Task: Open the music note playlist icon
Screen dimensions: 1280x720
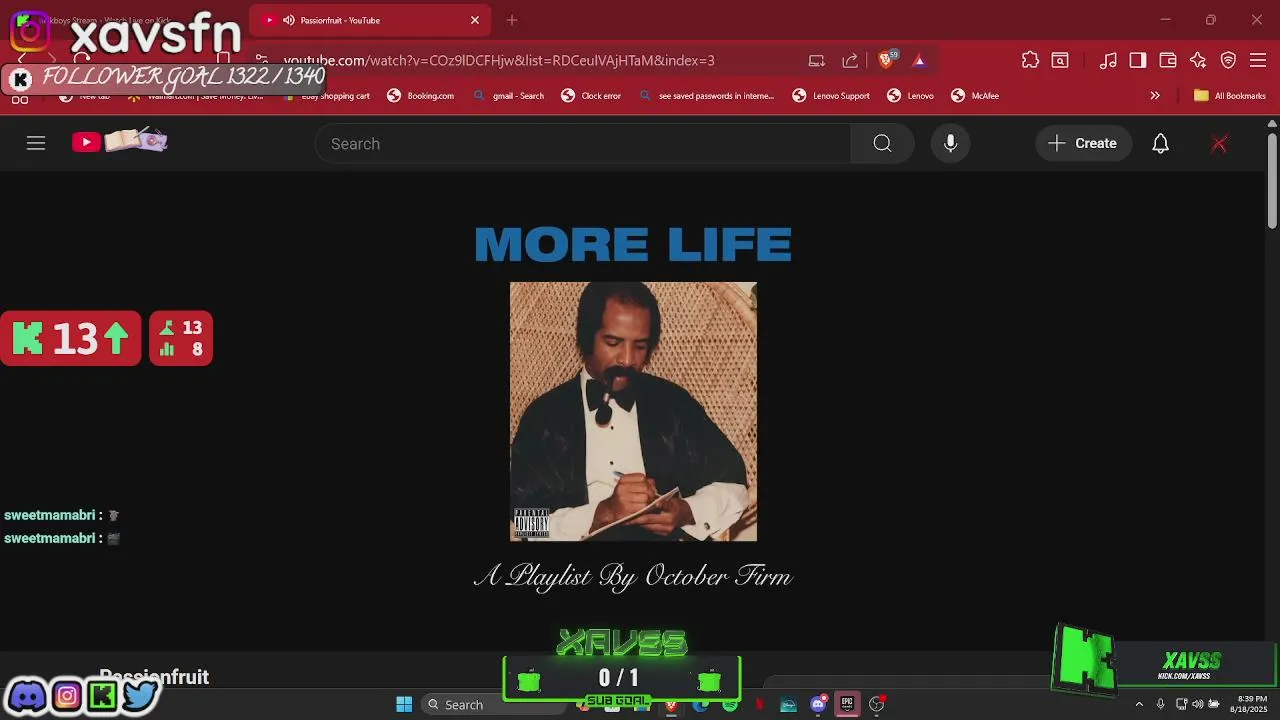Action: [x=1108, y=60]
